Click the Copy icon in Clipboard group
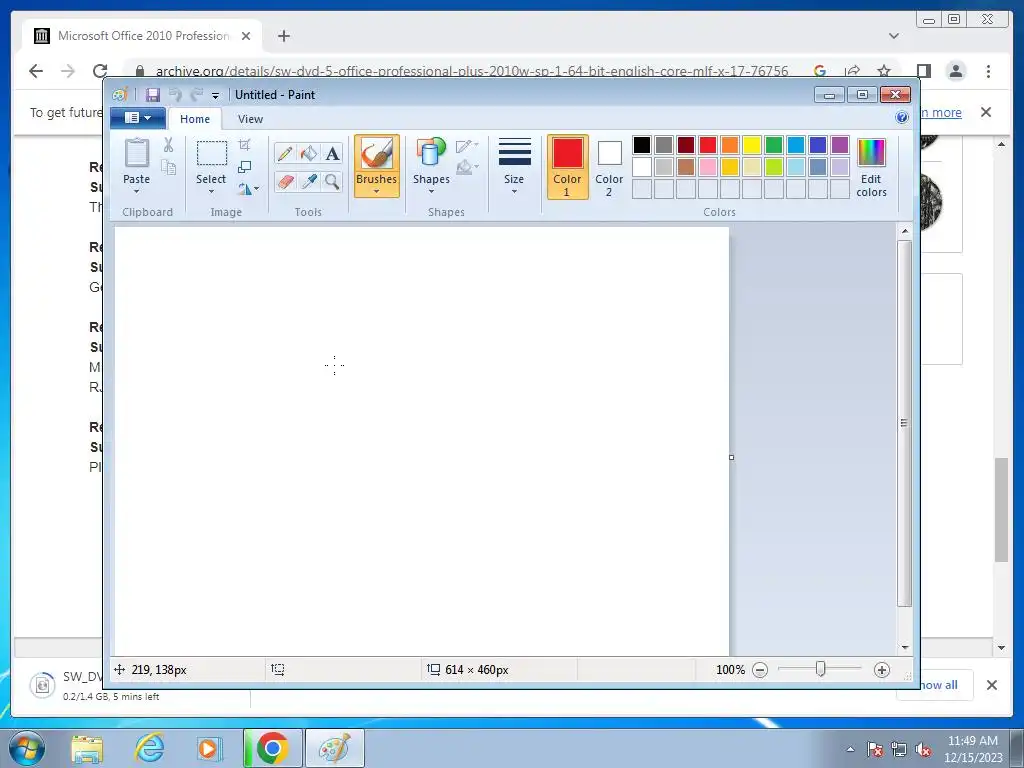Screen dimensions: 1024x768 (168, 167)
